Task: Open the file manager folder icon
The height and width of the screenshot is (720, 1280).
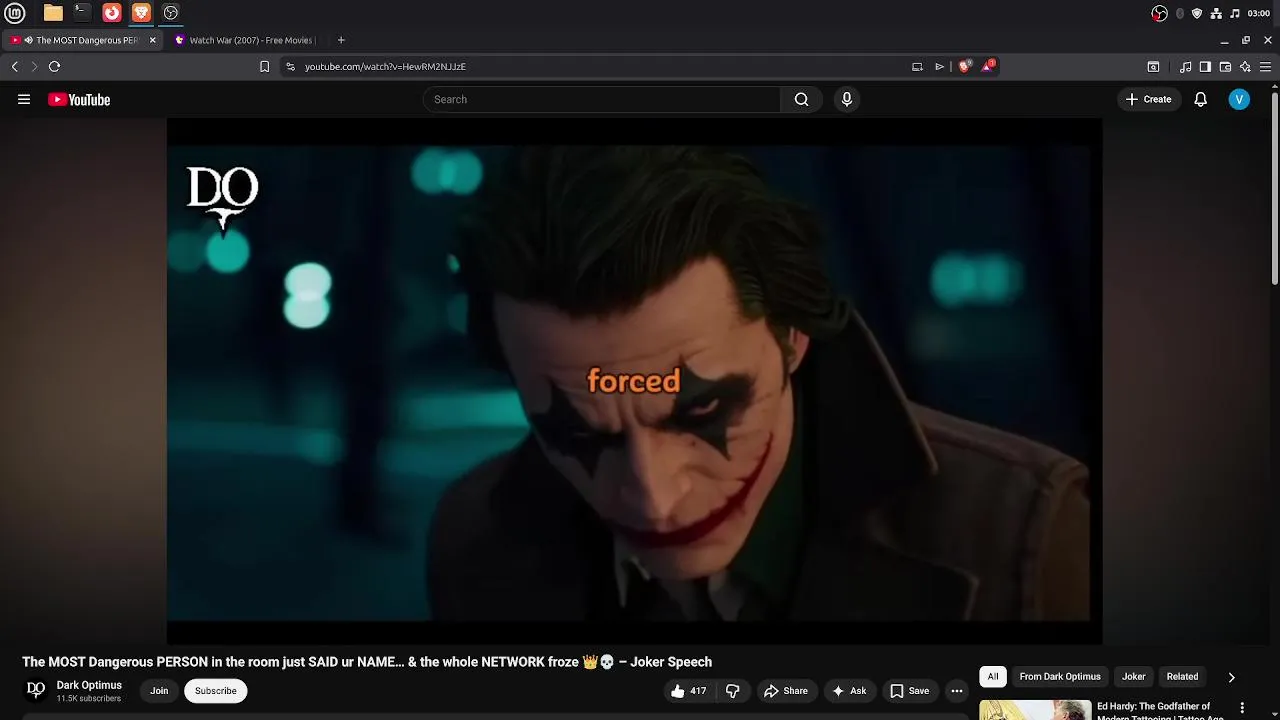Action: [53, 13]
